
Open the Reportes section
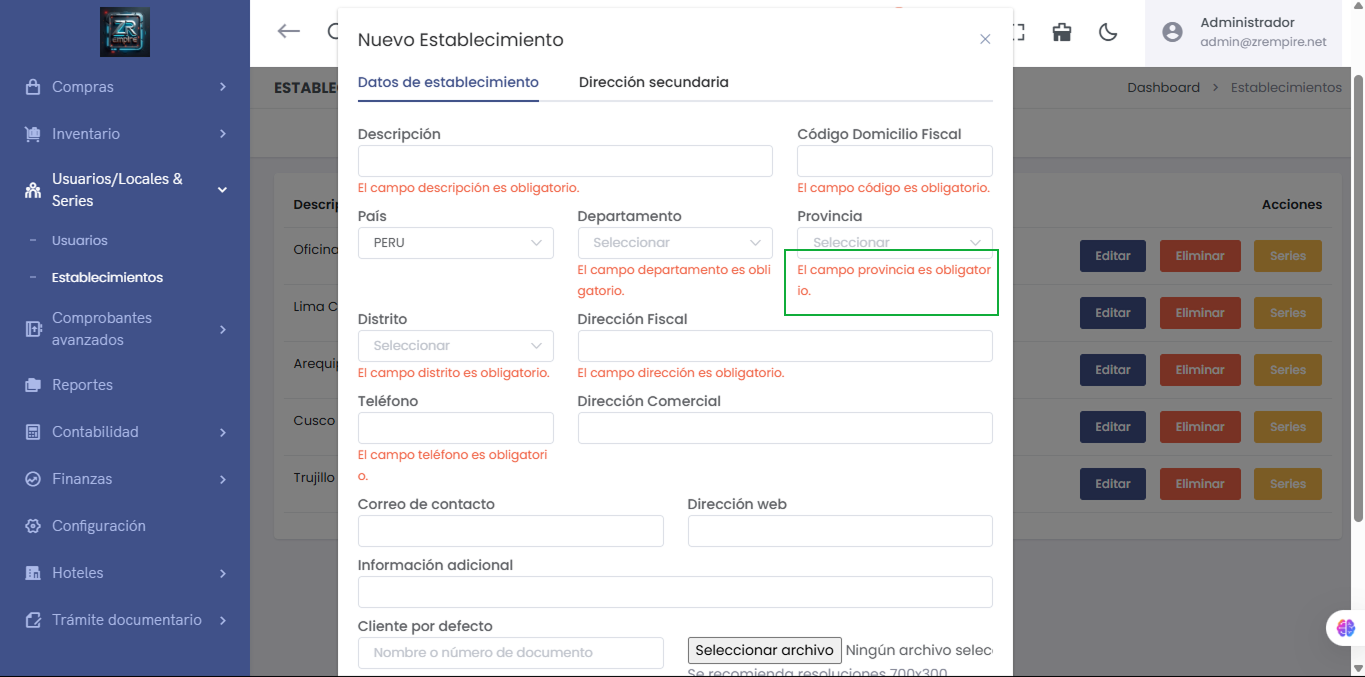pos(84,384)
